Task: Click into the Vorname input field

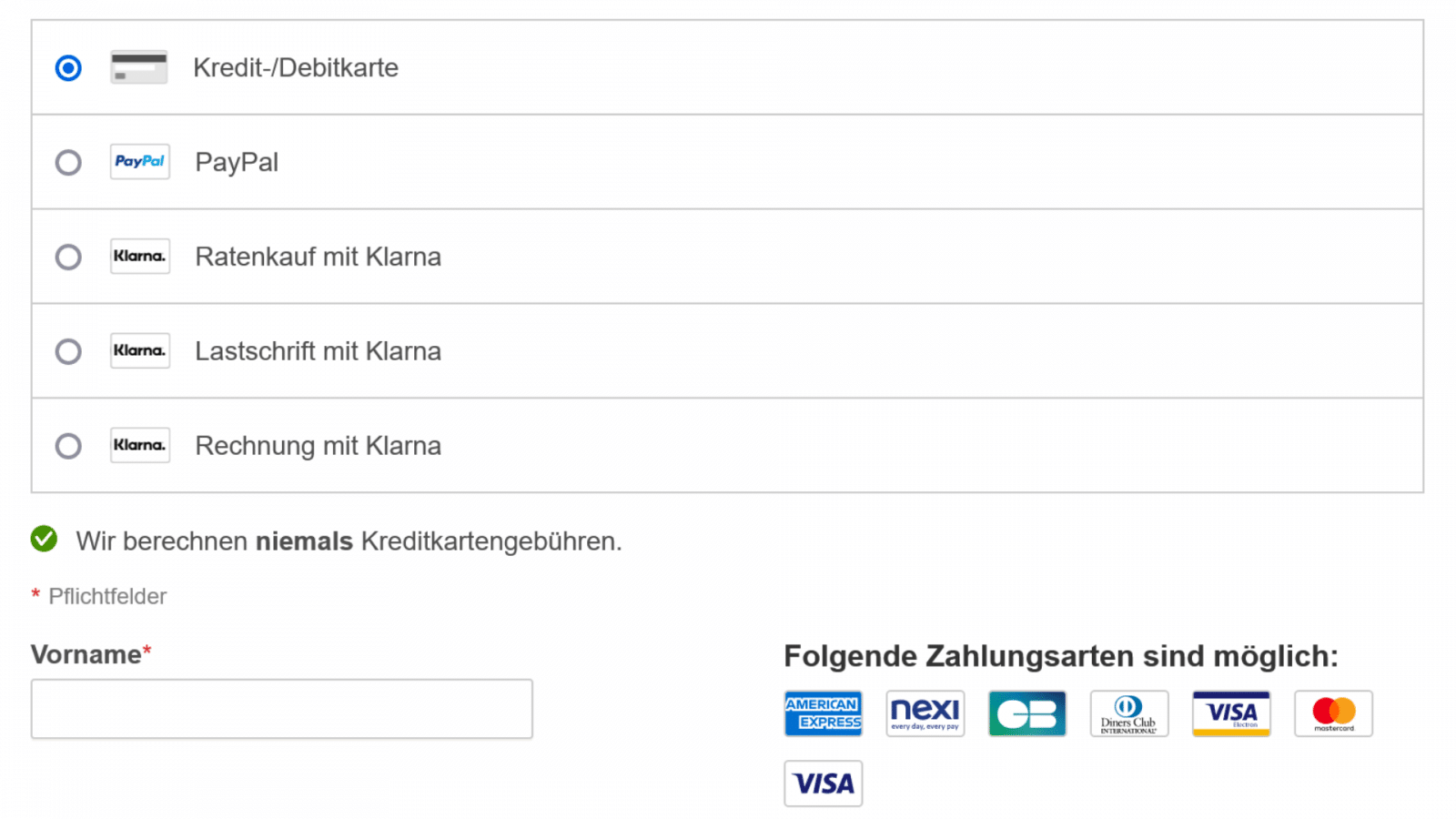Action: (281, 709)
